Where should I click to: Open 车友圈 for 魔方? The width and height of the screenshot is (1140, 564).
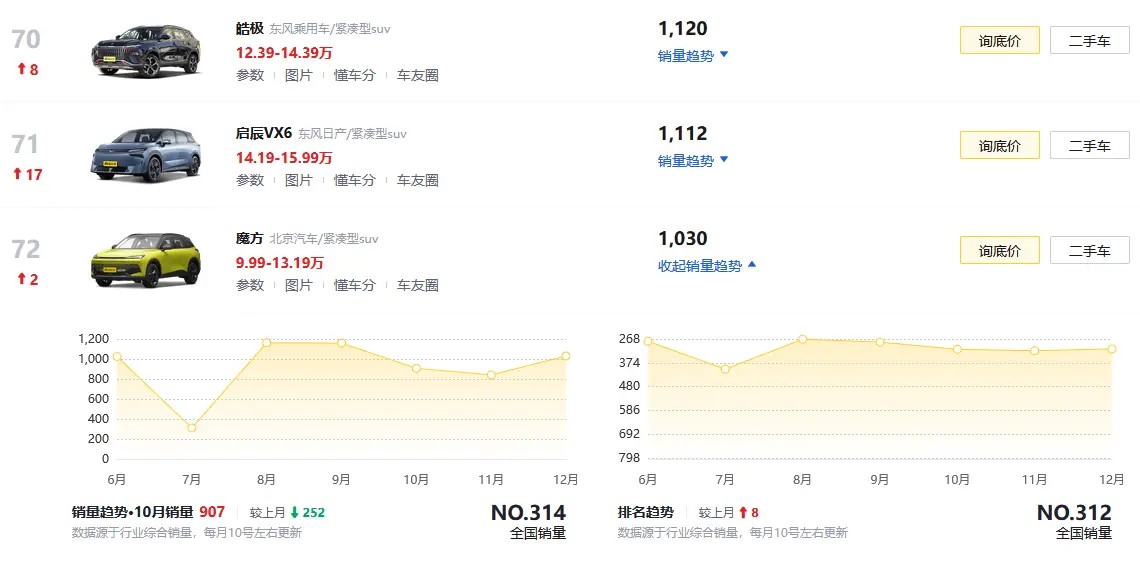417,285
